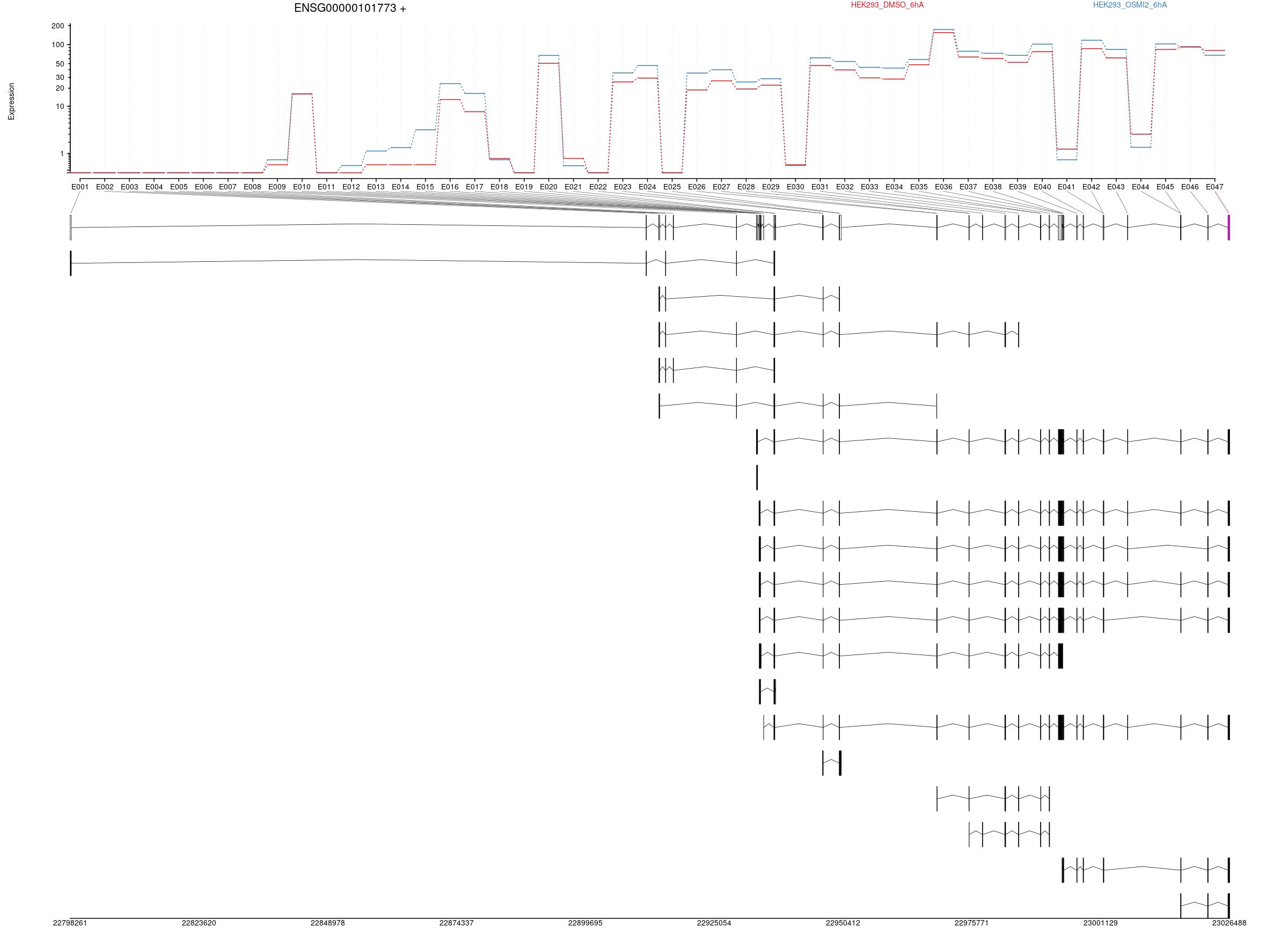The image size is (1288, 933).
Task: Select exon label E028
Action: pyautogui.click(x=746, y=187)
